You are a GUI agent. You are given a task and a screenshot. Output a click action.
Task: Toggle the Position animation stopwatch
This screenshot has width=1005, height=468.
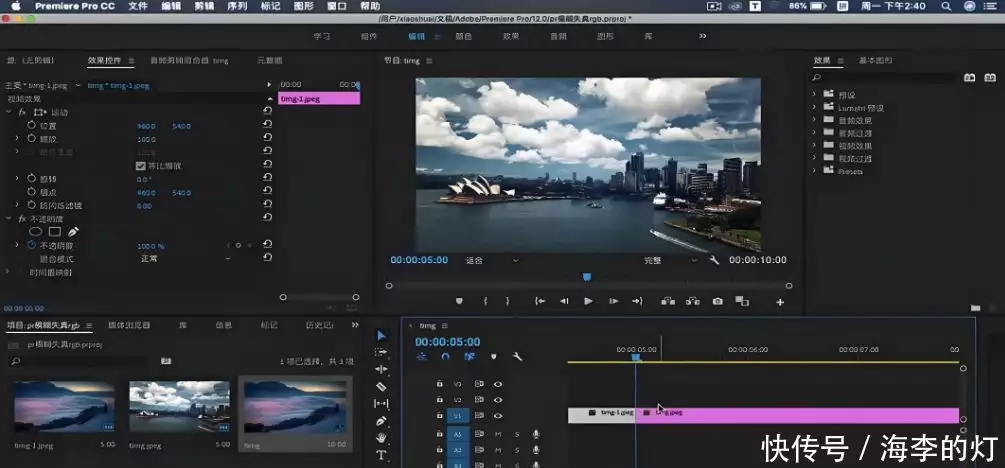(x=32, y=126)
